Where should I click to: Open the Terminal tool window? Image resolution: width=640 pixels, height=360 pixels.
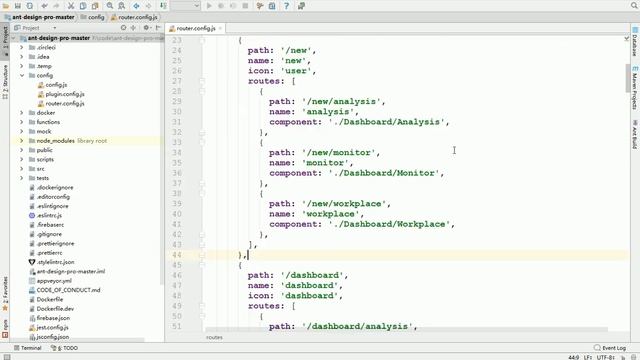[x=27, y=348]
